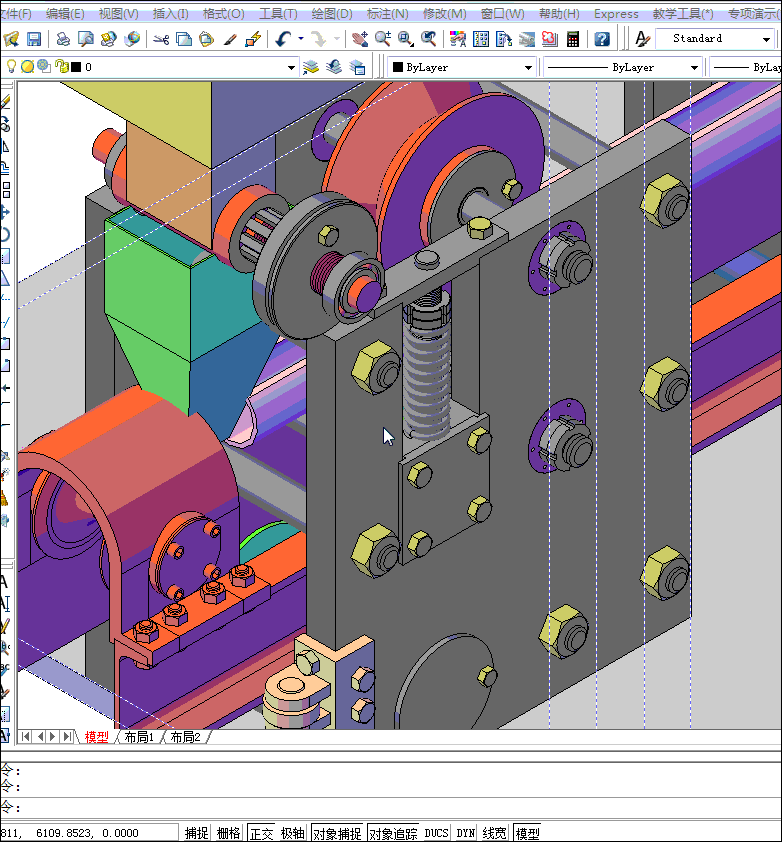Click the blue Help question mark
782x842 pixels.
602,39
